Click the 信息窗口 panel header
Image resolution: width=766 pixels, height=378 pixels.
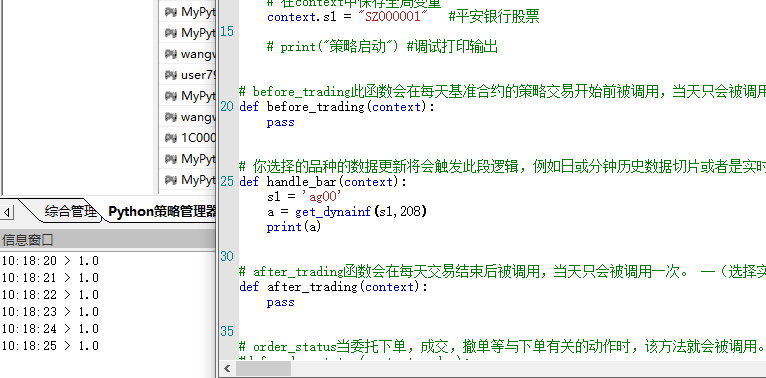pos(107,240)
